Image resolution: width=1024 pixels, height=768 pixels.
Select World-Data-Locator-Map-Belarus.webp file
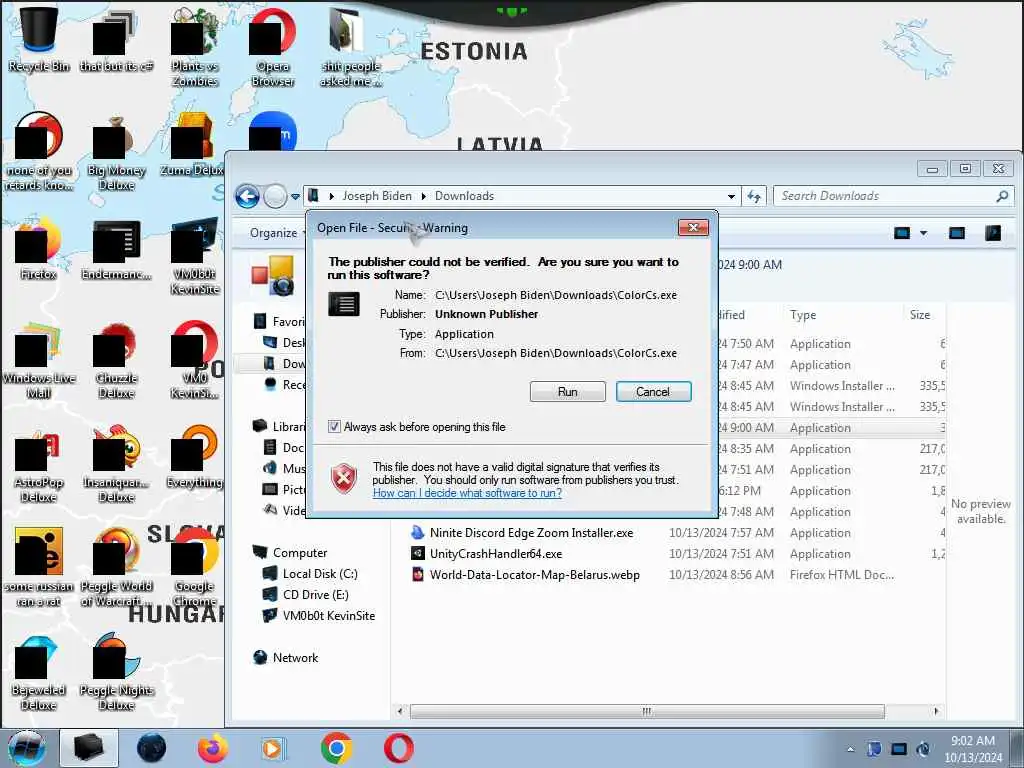click(534, 575)
